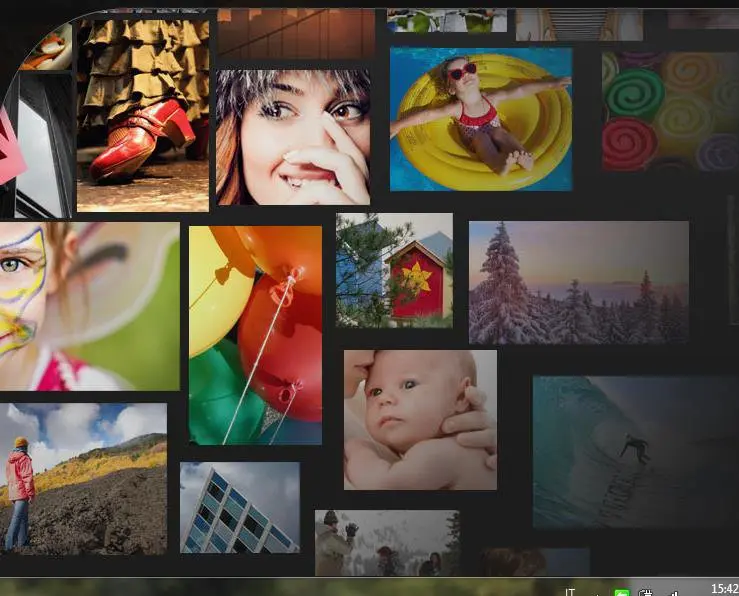739x596 pixels.
Task: Open the baby being kissed photo
Action: pos(420,420)
